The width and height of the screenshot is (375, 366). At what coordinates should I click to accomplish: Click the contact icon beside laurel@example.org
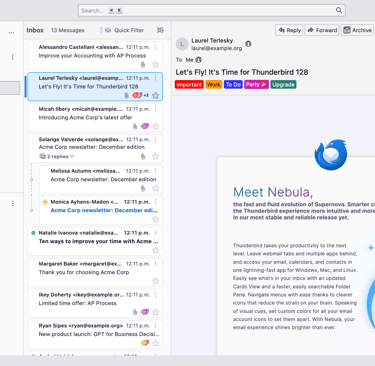coord(248,44)
